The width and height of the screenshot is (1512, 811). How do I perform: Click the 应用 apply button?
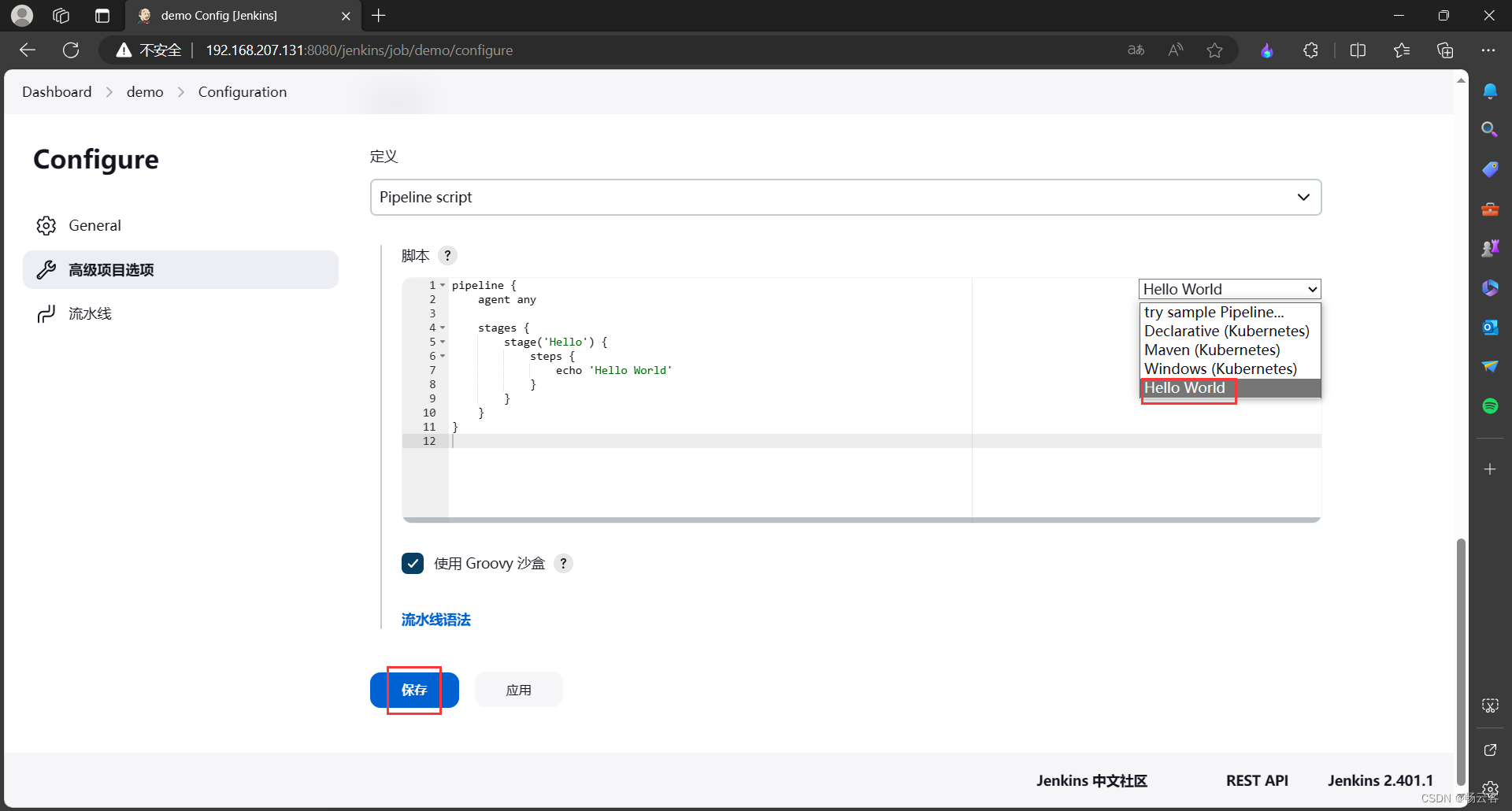pyautogui.click(x=518, y=690)
